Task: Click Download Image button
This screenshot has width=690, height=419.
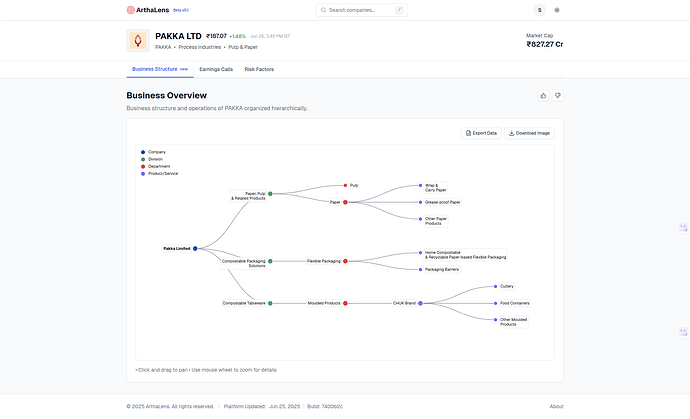Action: tap(529, 133)
